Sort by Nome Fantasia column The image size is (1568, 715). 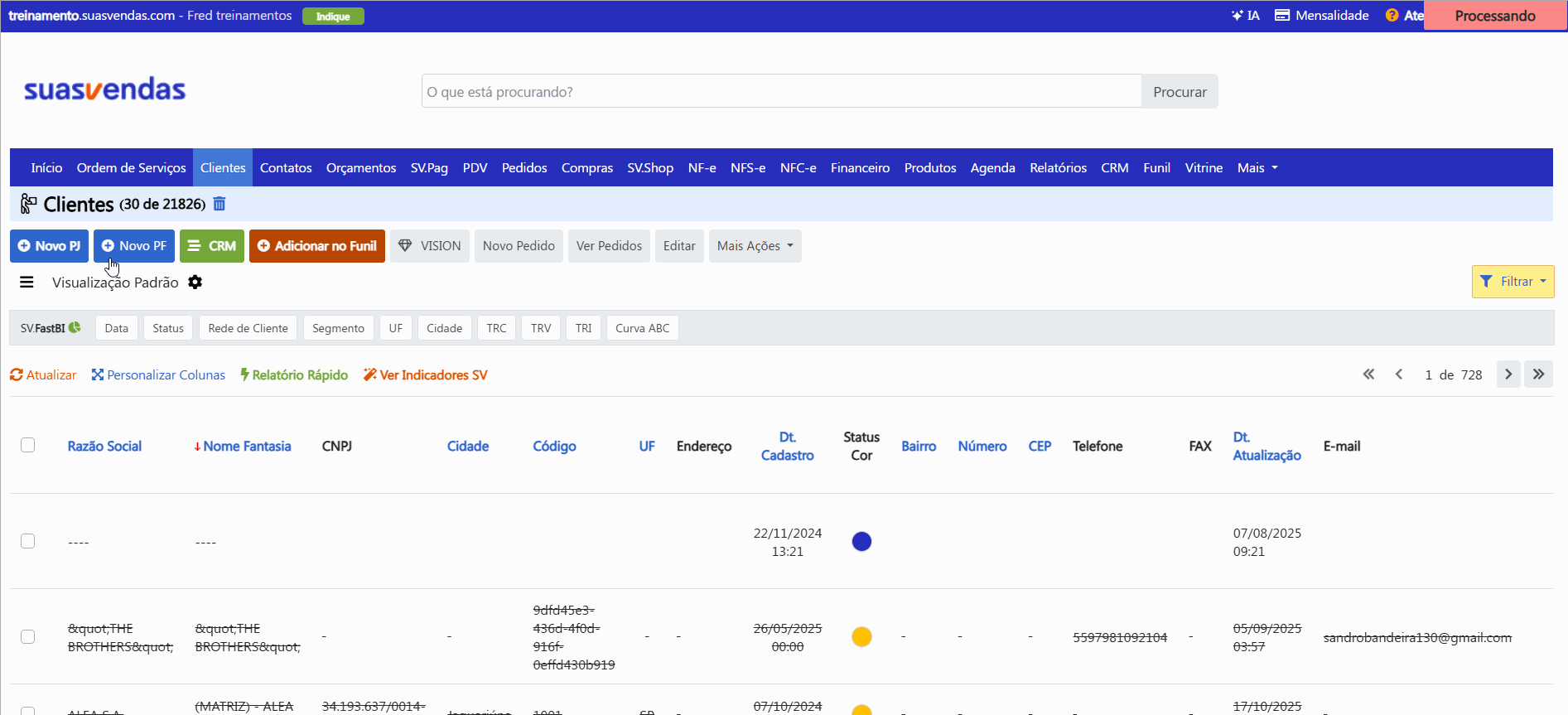pos(247,446)
